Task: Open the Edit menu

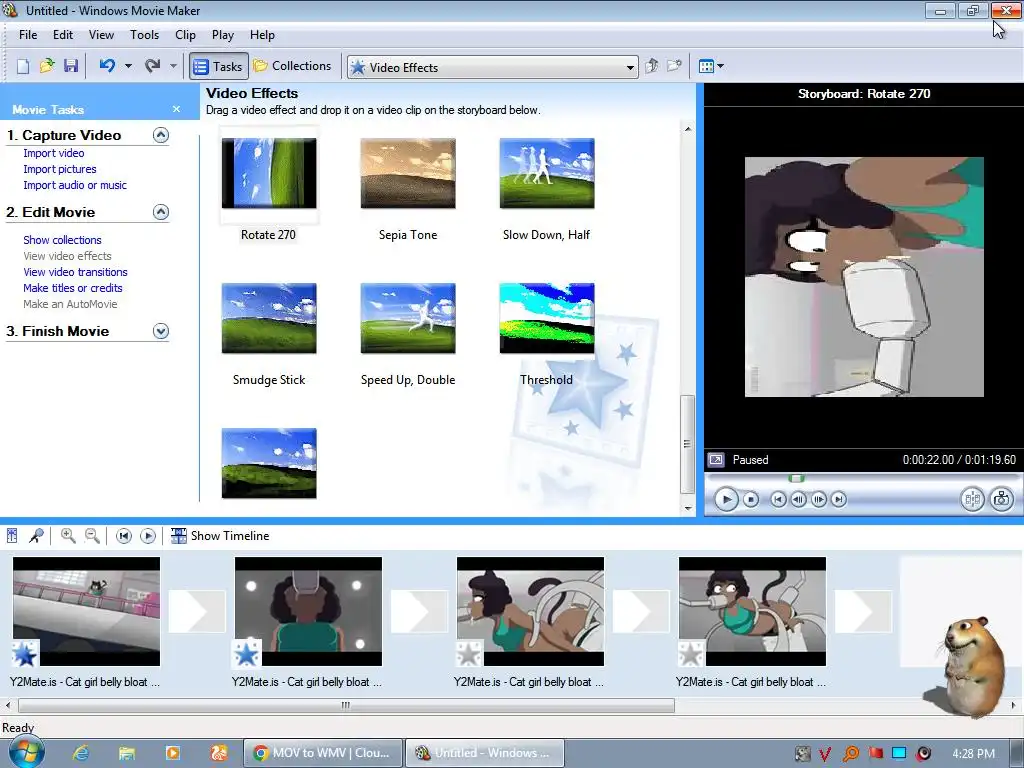Action: pos(63,35)
